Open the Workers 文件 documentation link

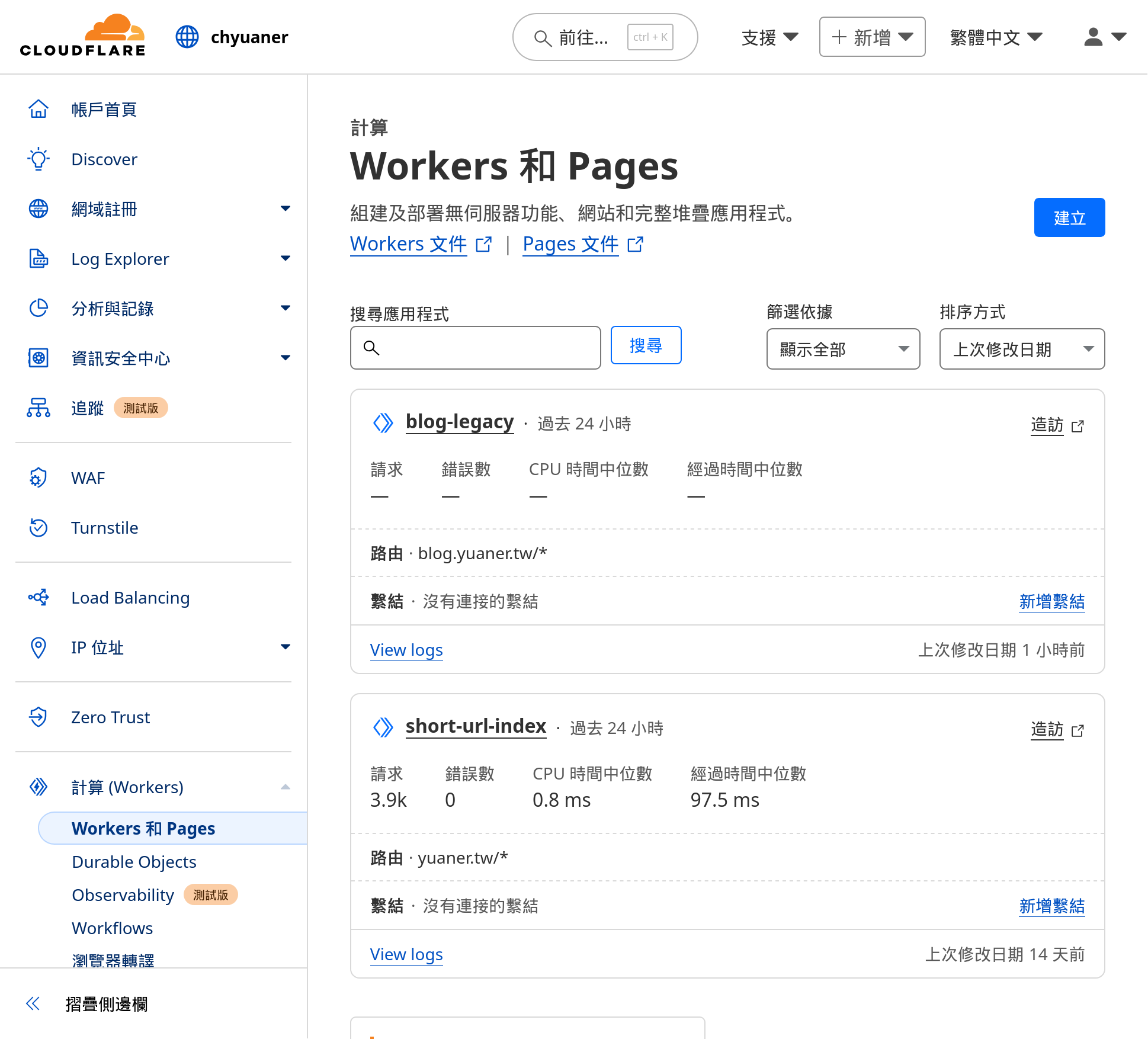coord(408,244)
